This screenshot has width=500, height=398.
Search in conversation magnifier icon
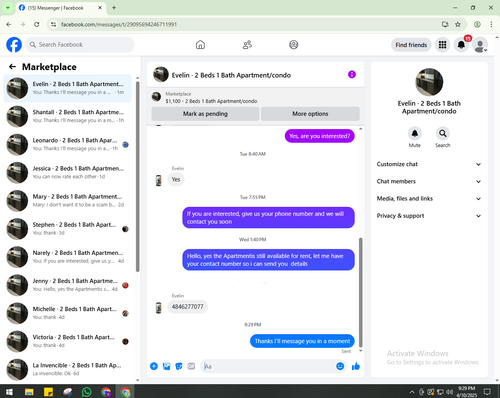(443, 133)
